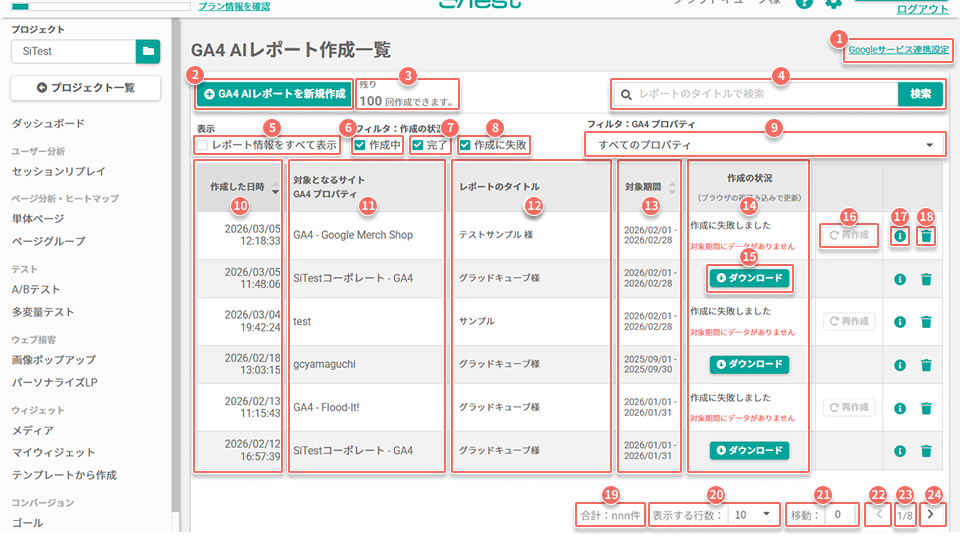Delete the gcyamaguchi report
The height and width of the screenshot is (536, 960).
pos(926,365)
